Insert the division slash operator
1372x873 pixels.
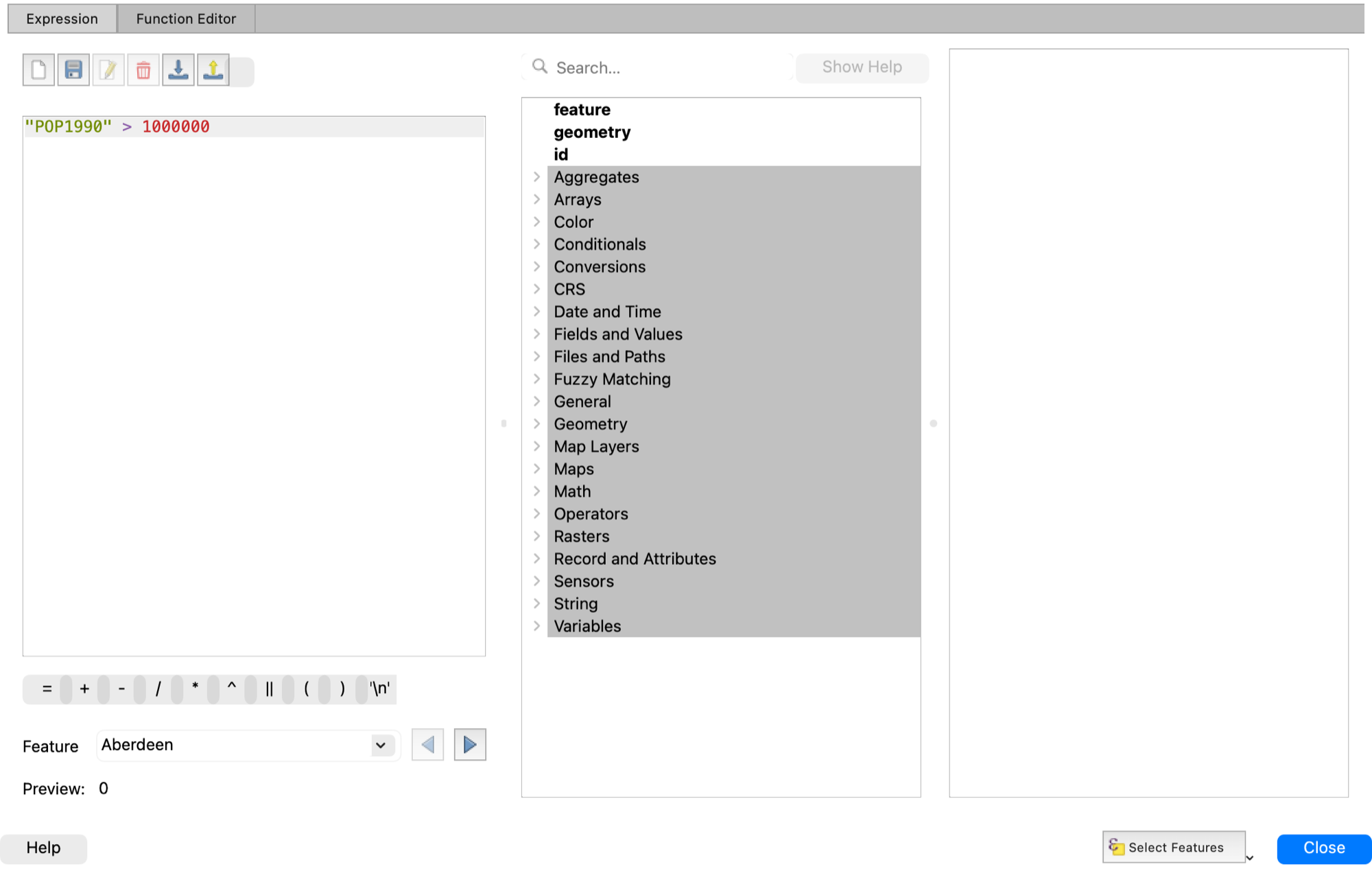click(x=158, y=689)
